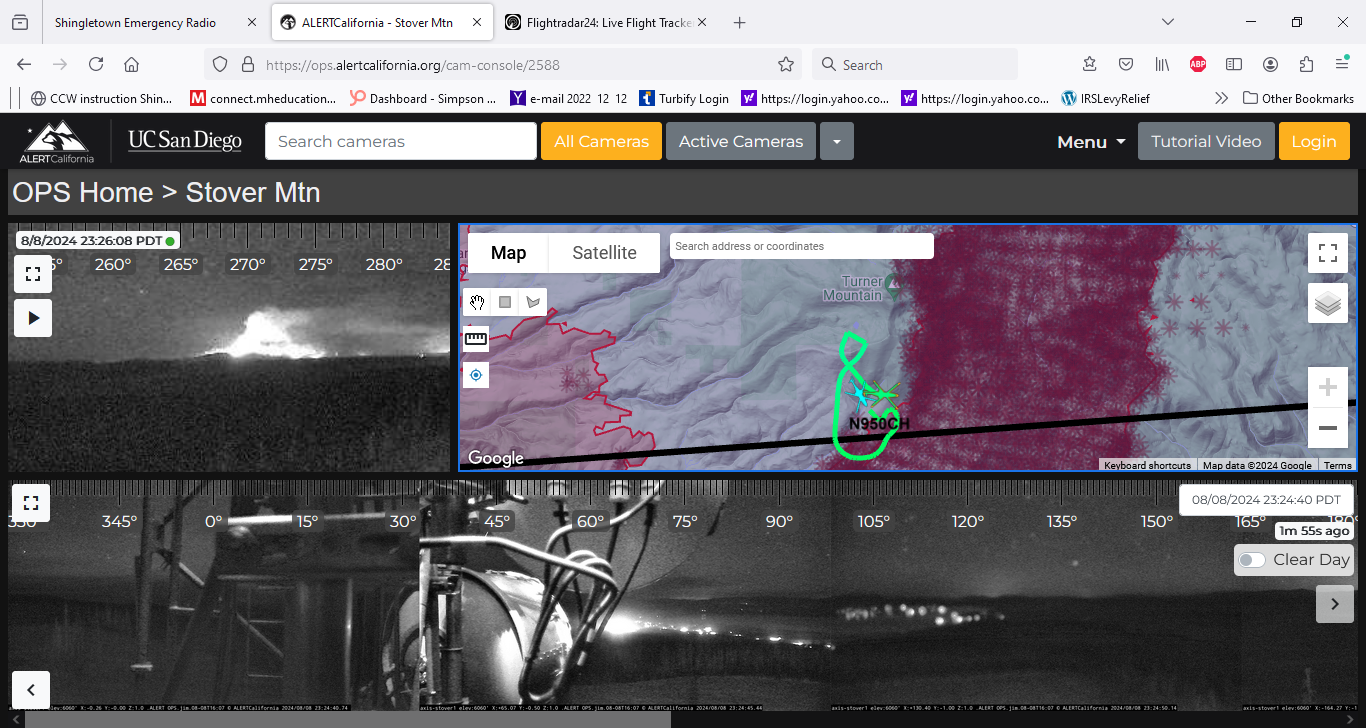
Task: Make the Stover Mtn camera feed fullscreen
Action: coord(32,274)
